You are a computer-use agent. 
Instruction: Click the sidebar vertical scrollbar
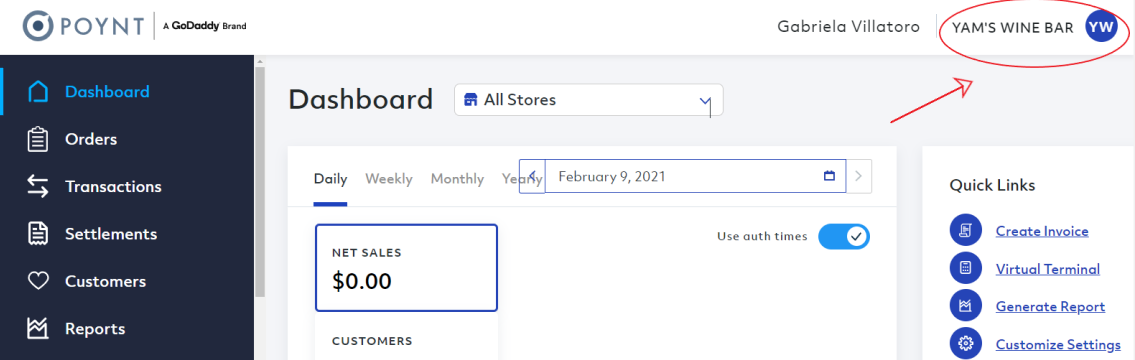259,181
